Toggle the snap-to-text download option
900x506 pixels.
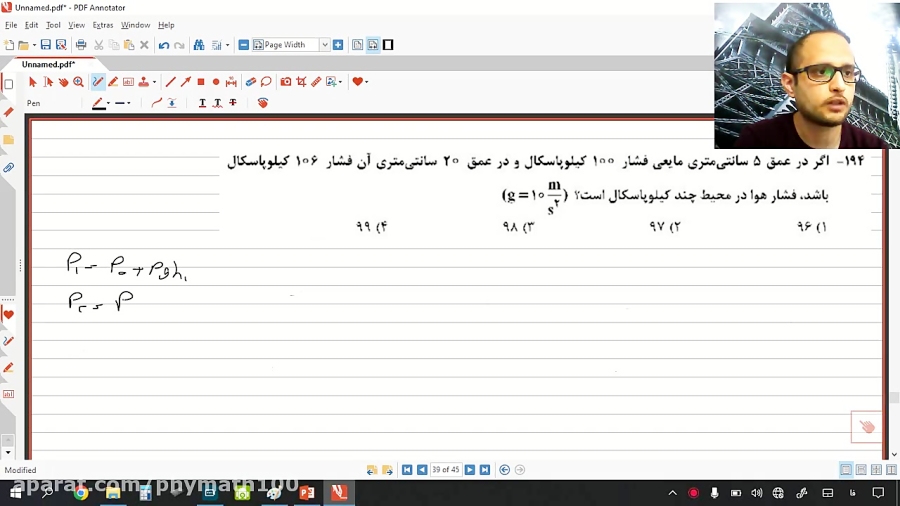click(172, 103)
